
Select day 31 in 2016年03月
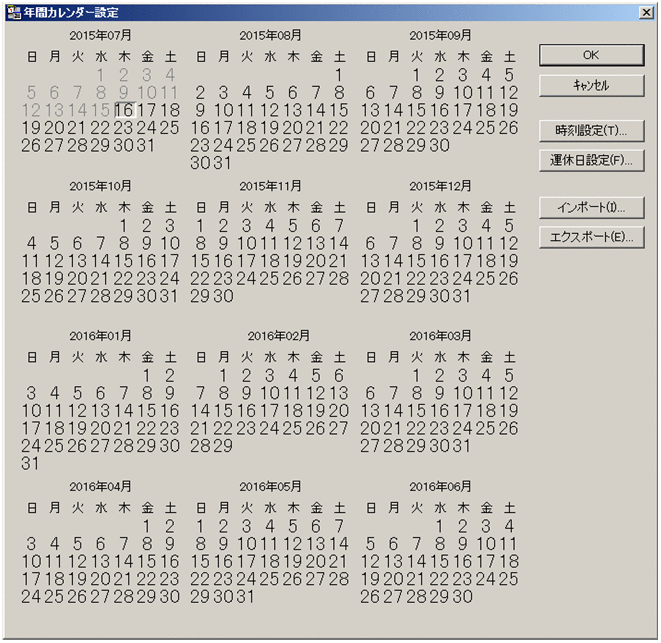tap(462, 446)
